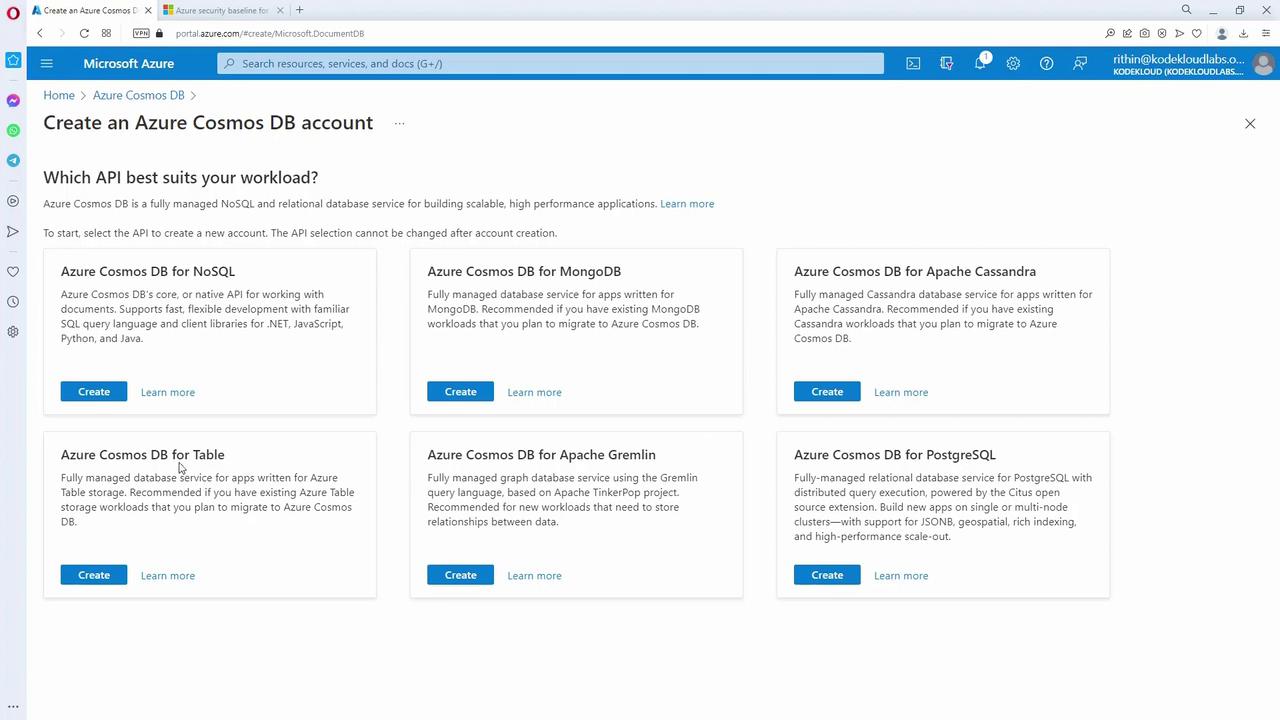Send page to My Flow from address bar
1280x720 pixels.
(1179, 33)
